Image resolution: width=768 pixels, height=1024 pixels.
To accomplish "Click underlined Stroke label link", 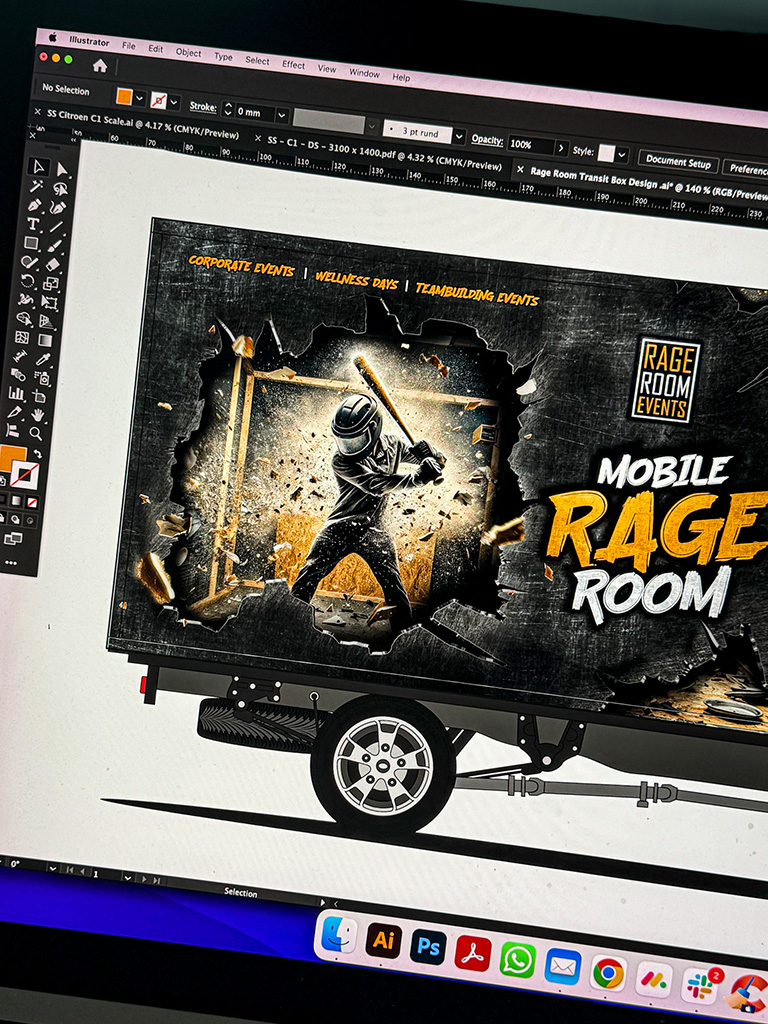I will coord(202,106).
